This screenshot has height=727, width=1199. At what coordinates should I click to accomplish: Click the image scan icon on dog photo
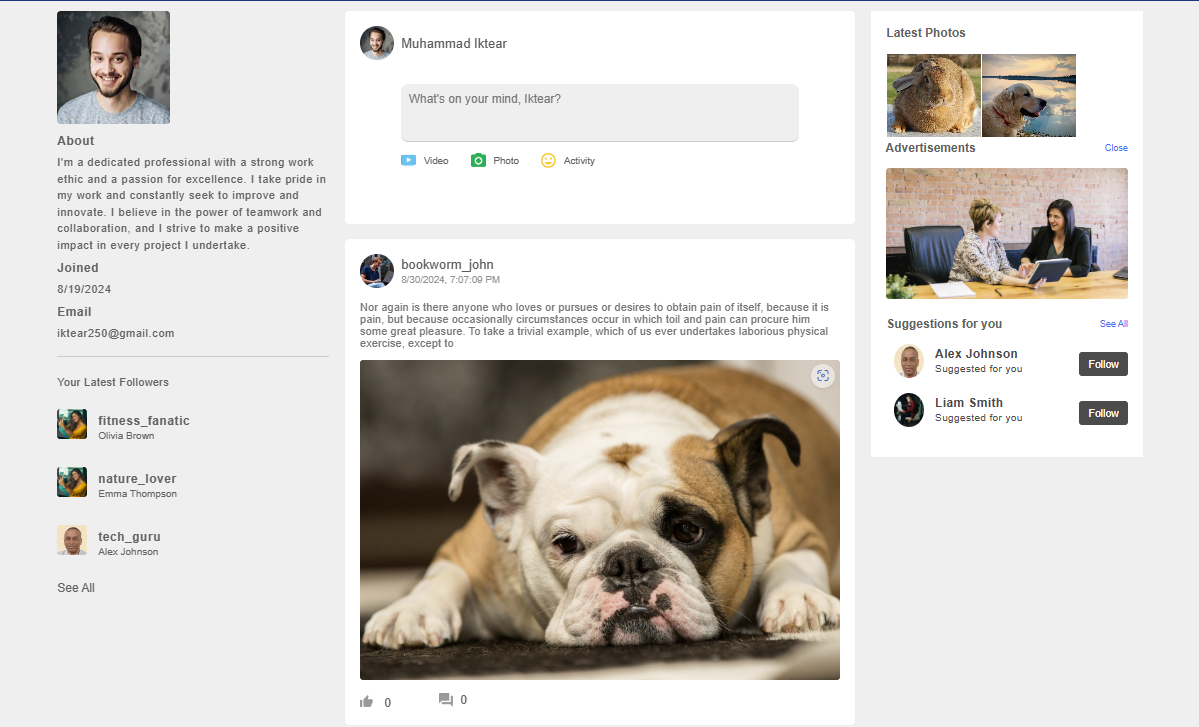coord(823,376)
